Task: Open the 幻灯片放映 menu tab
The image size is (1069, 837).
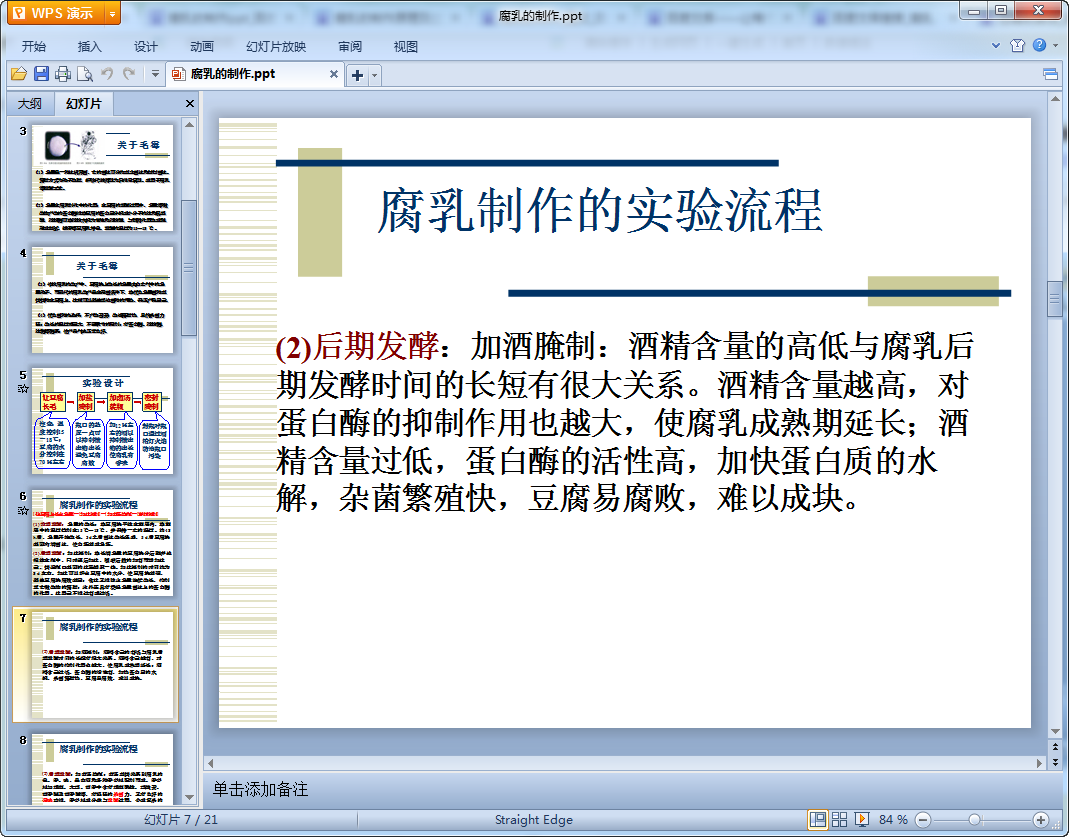Action: pyautogui.click(x=276, y=46)
